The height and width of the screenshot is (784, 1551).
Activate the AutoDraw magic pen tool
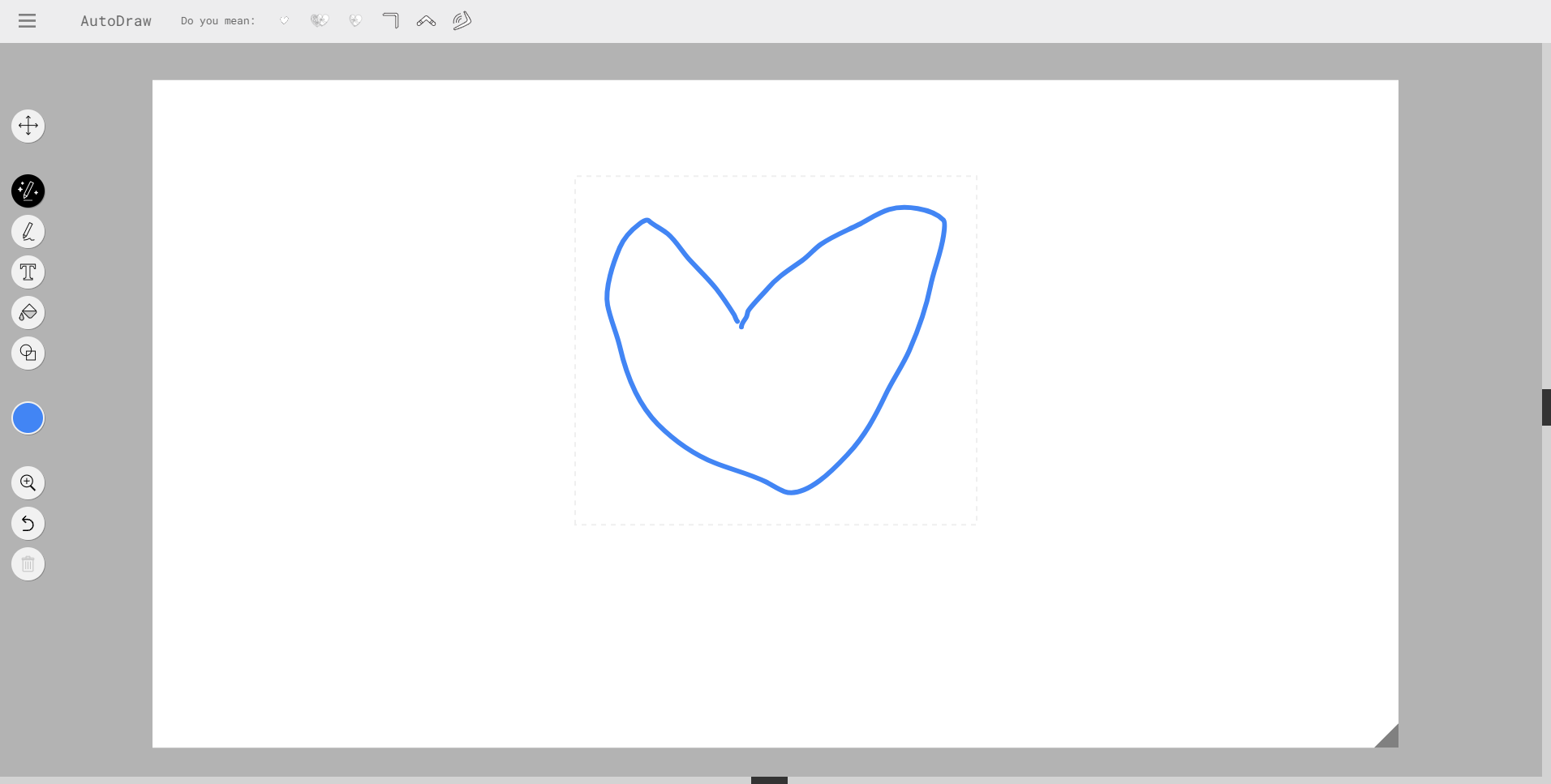[x=28, y=191]
